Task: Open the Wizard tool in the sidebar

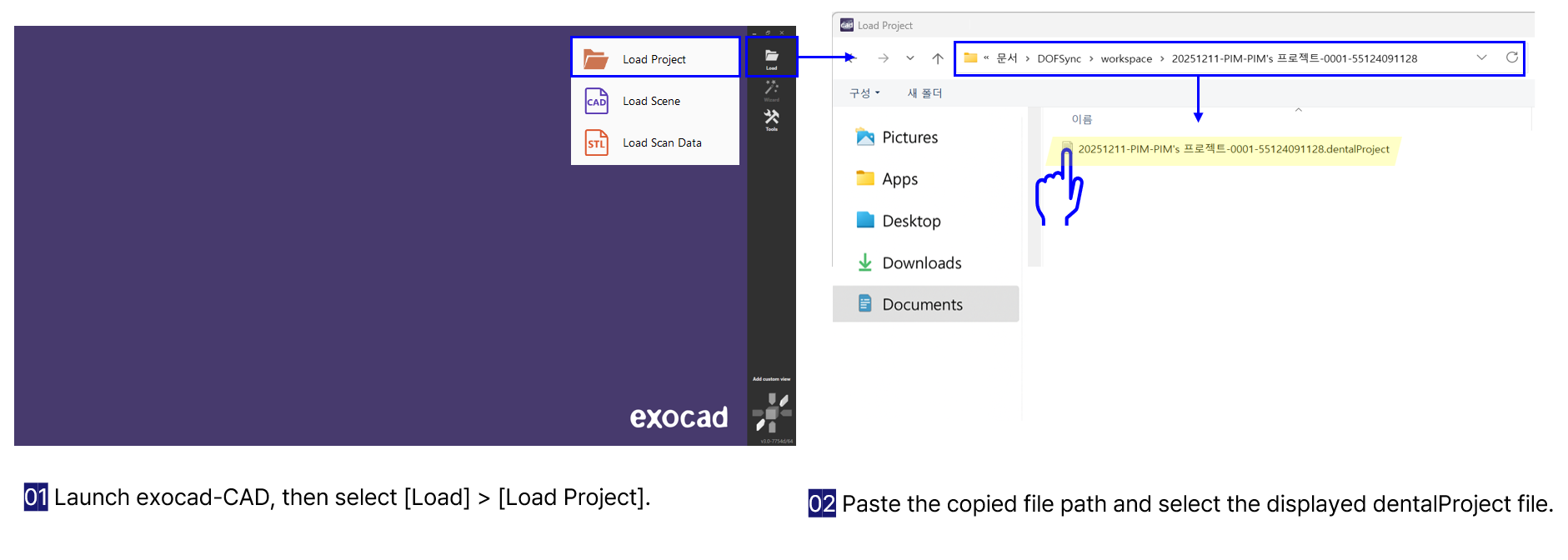Action: (x=771, y=88)
